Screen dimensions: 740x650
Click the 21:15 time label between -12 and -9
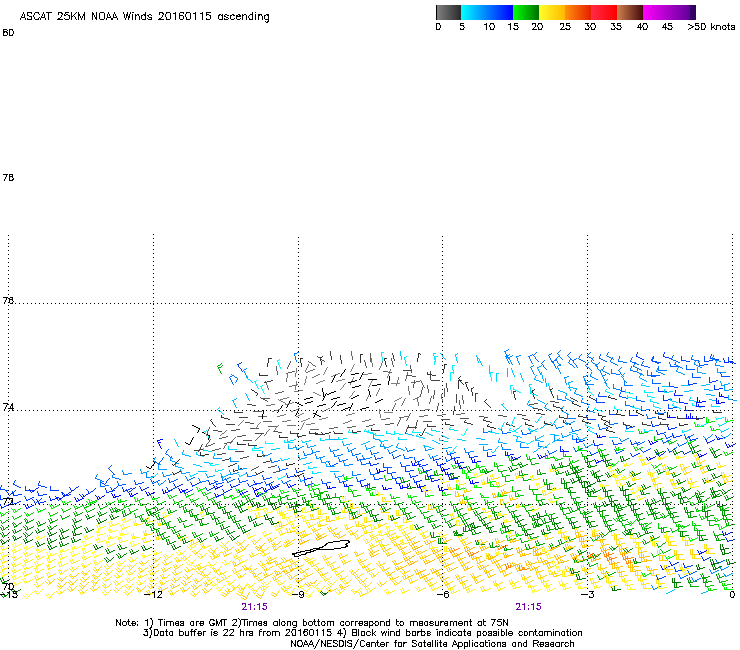pos(254,607)
